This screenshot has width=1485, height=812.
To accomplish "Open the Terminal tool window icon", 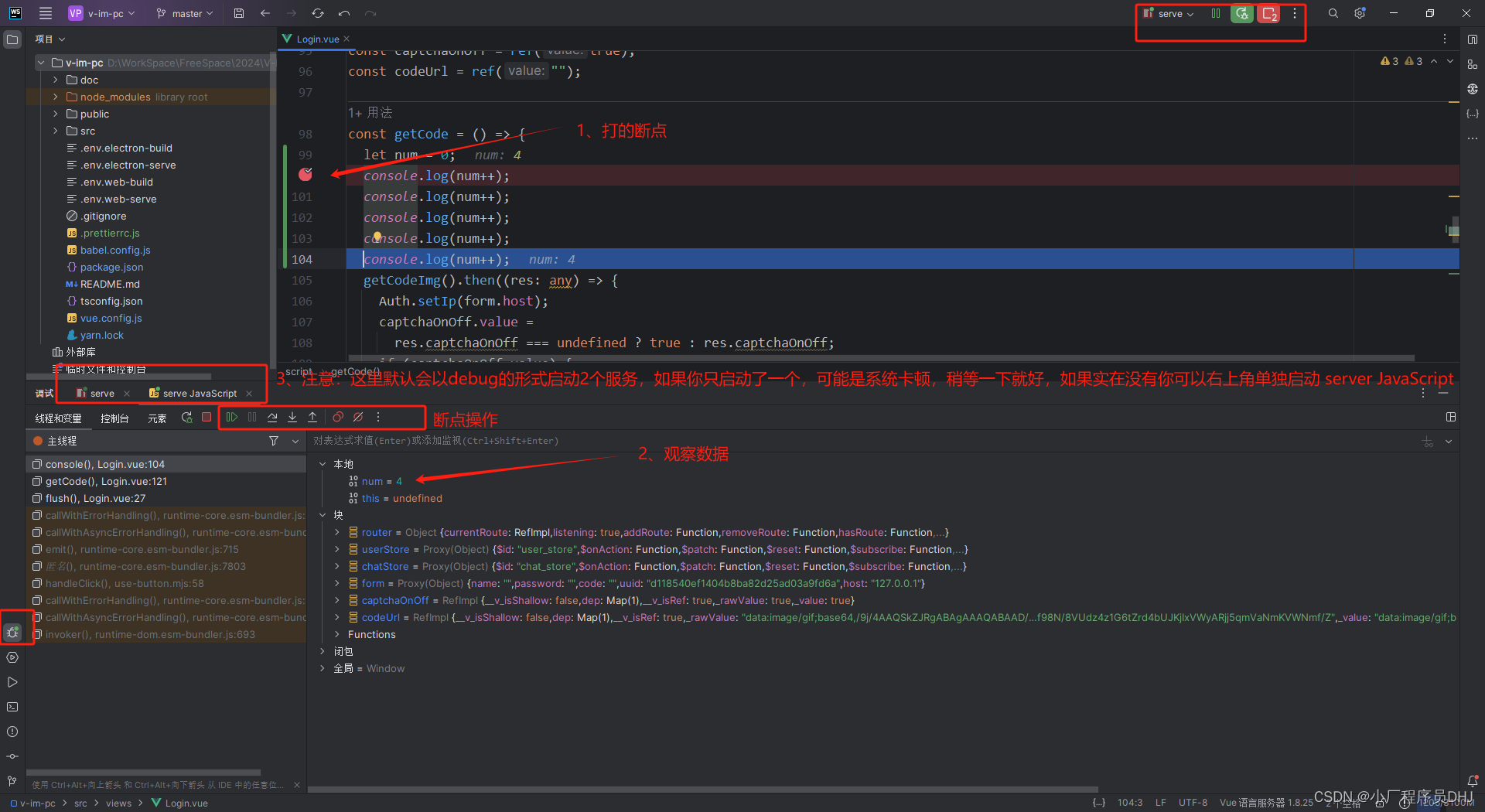I will tap(12, 707).
